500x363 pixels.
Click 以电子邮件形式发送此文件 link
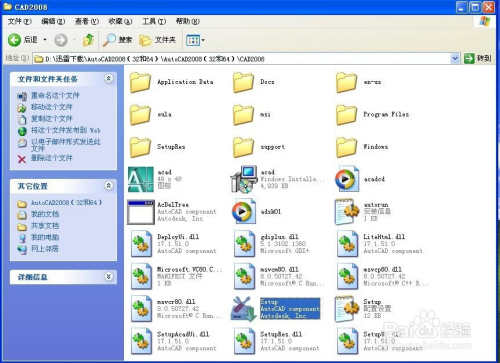[66, 145]
